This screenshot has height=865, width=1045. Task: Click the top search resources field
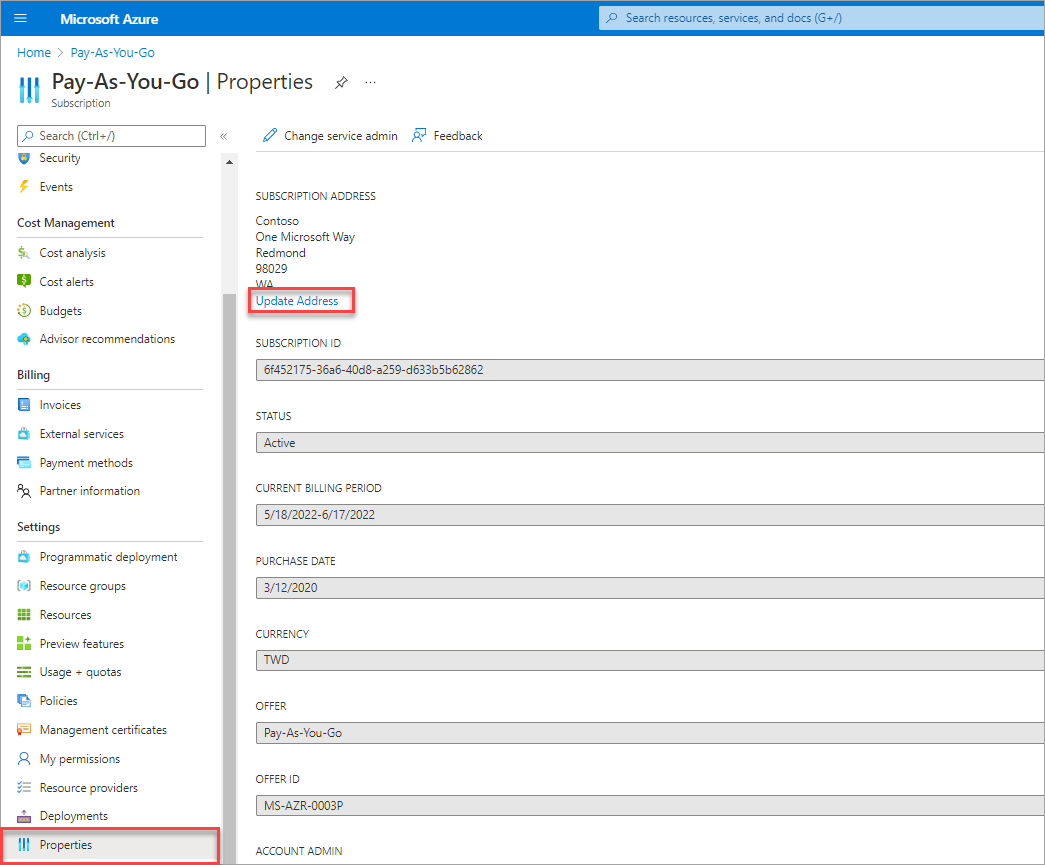(x=820, y=18)
